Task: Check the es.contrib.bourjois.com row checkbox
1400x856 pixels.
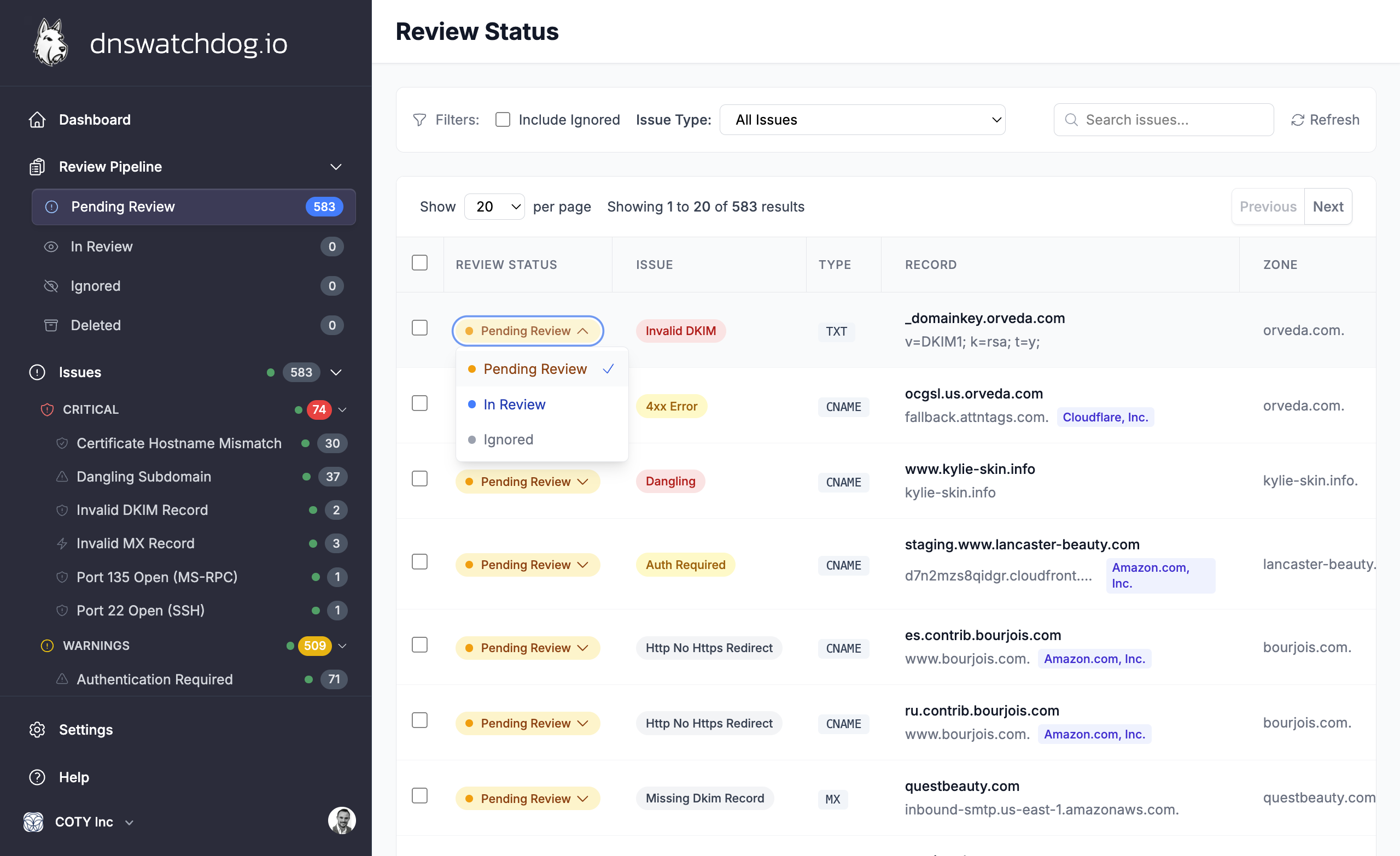Action: pyautogui.click(x=420, y=644)
